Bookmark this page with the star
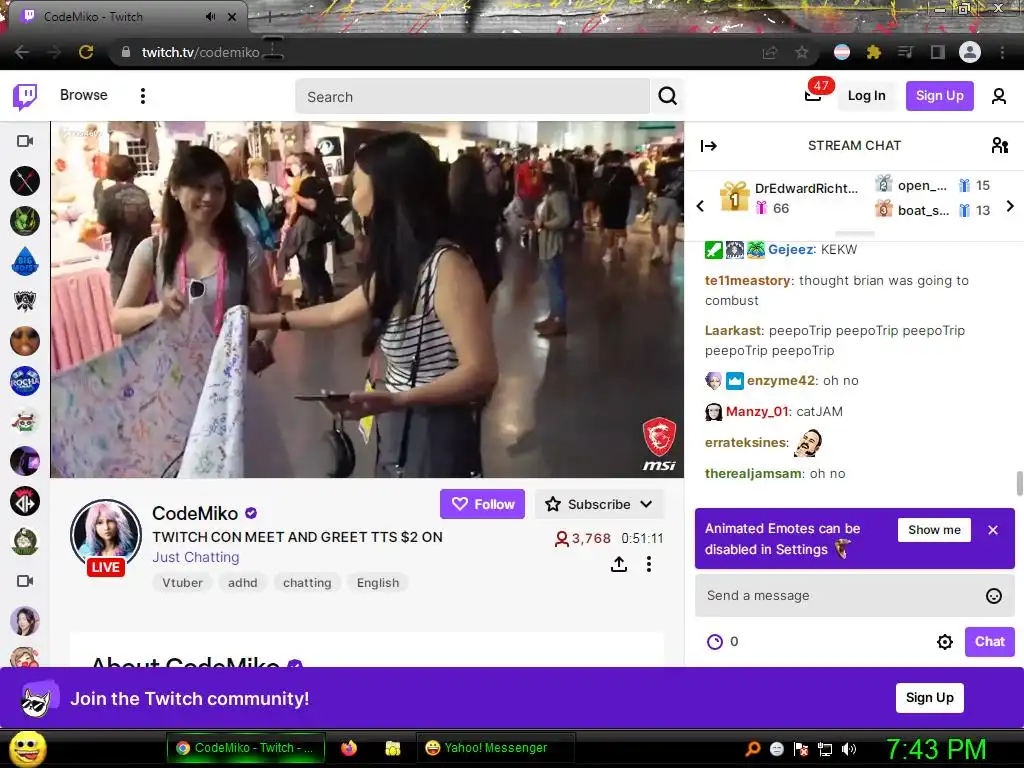 [801, 52]
